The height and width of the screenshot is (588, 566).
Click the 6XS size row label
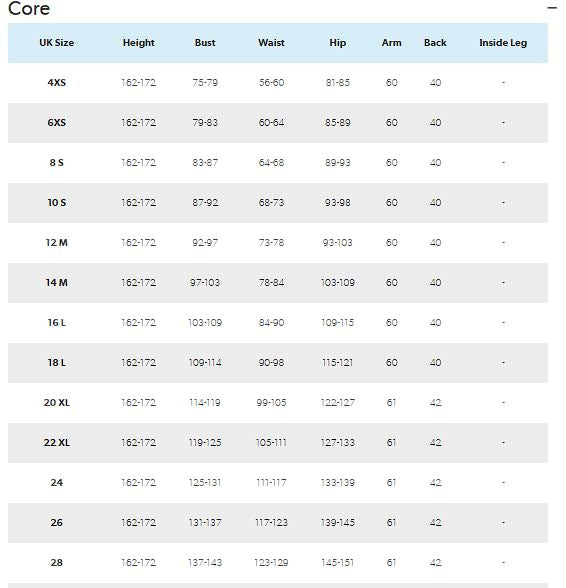coord(57,123)
